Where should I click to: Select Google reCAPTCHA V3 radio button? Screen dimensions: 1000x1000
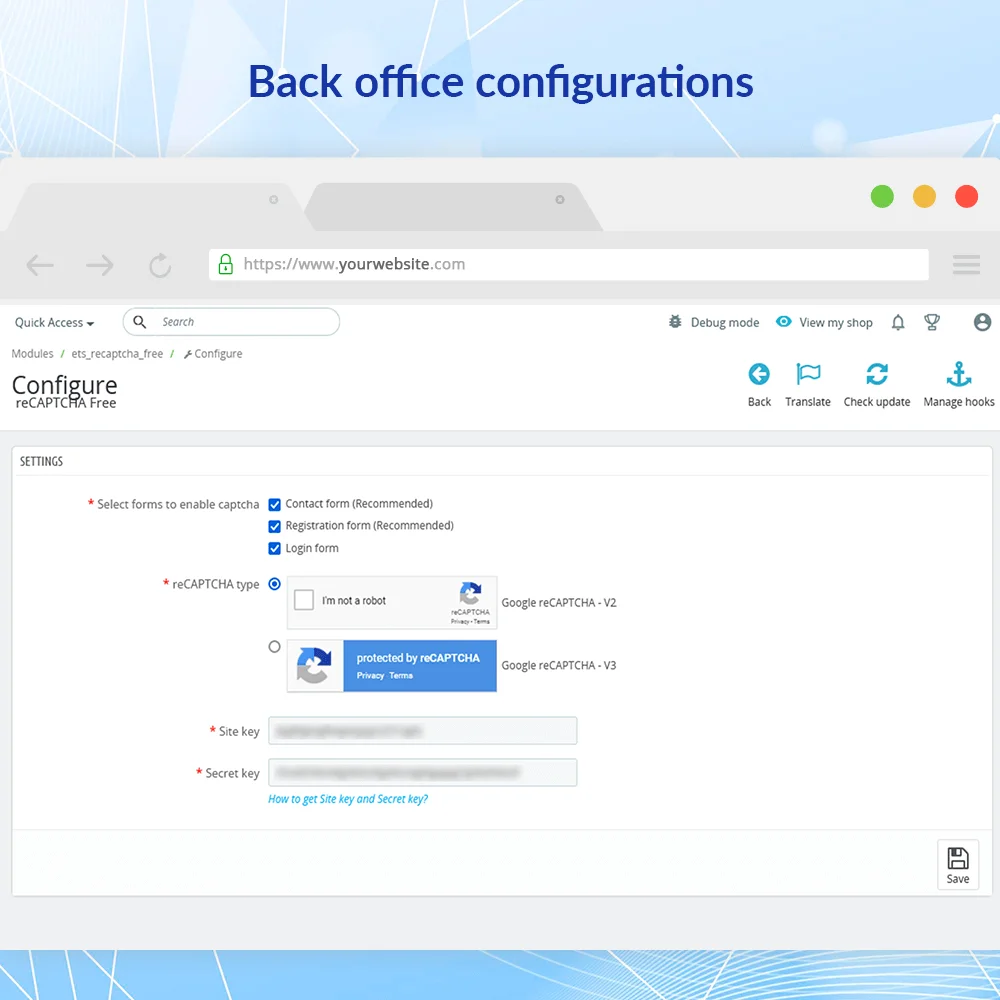pyautogui.click(x=275, y=647)
